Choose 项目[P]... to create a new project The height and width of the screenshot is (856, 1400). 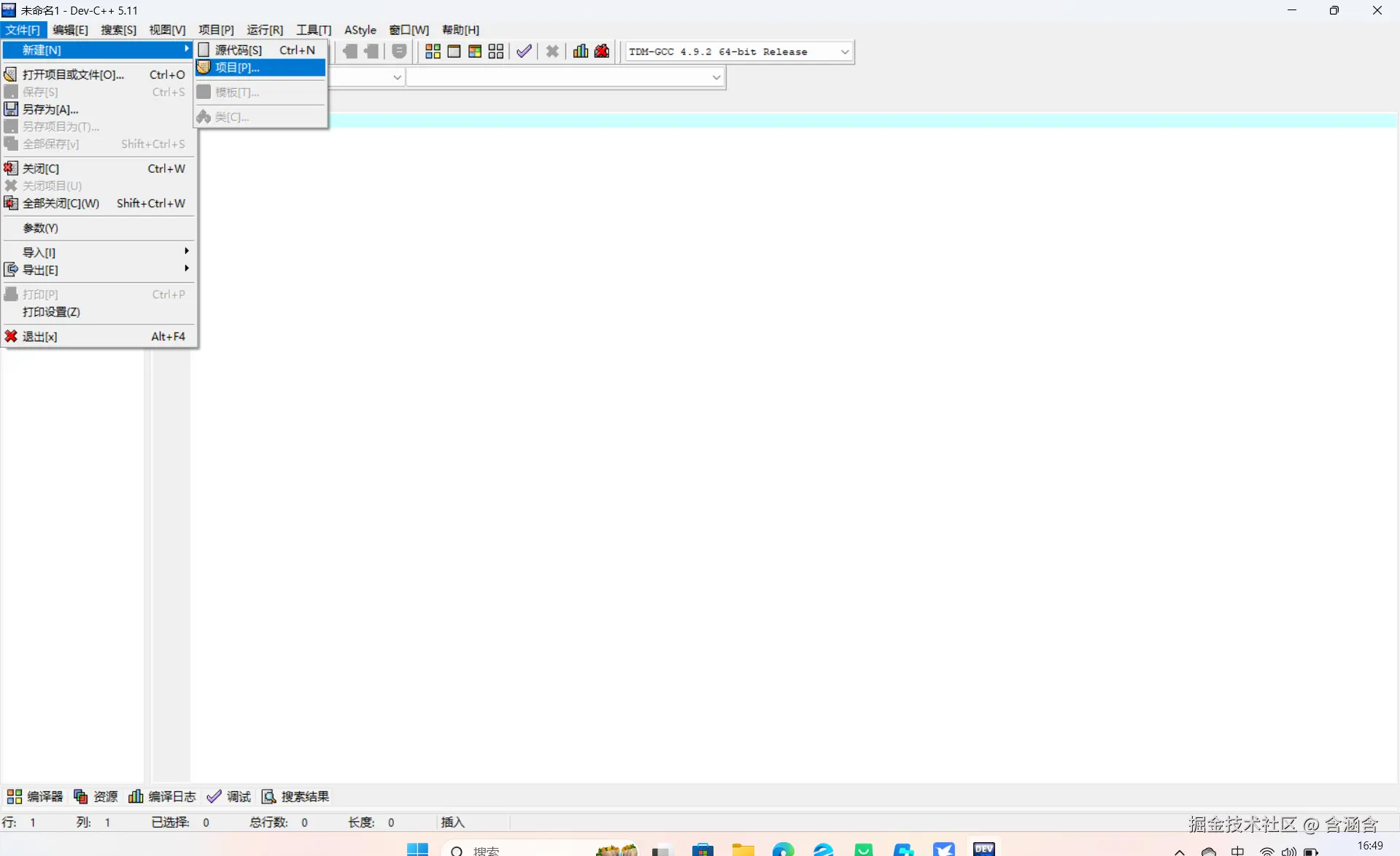(x=260, y=67)
